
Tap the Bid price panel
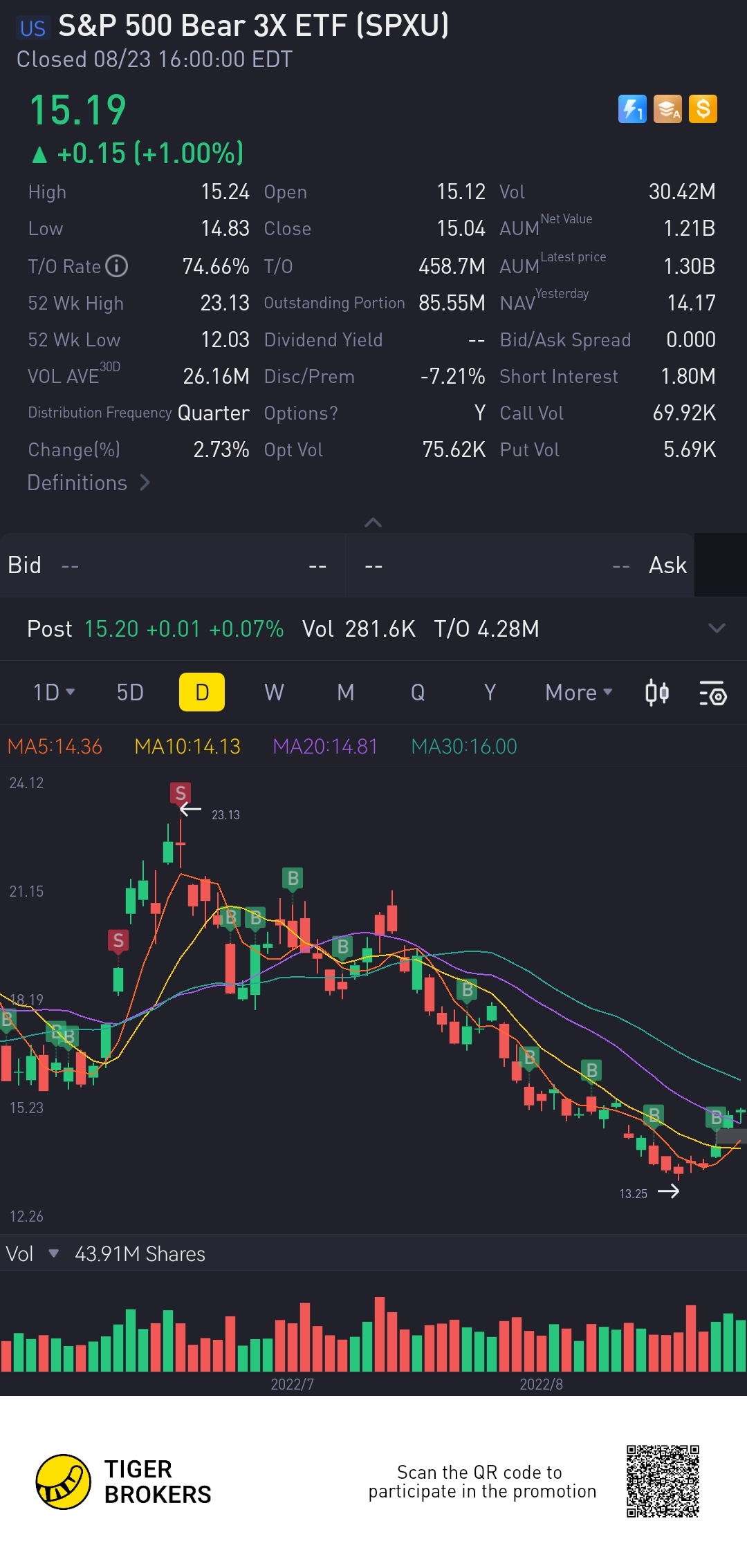click(172, 566)
